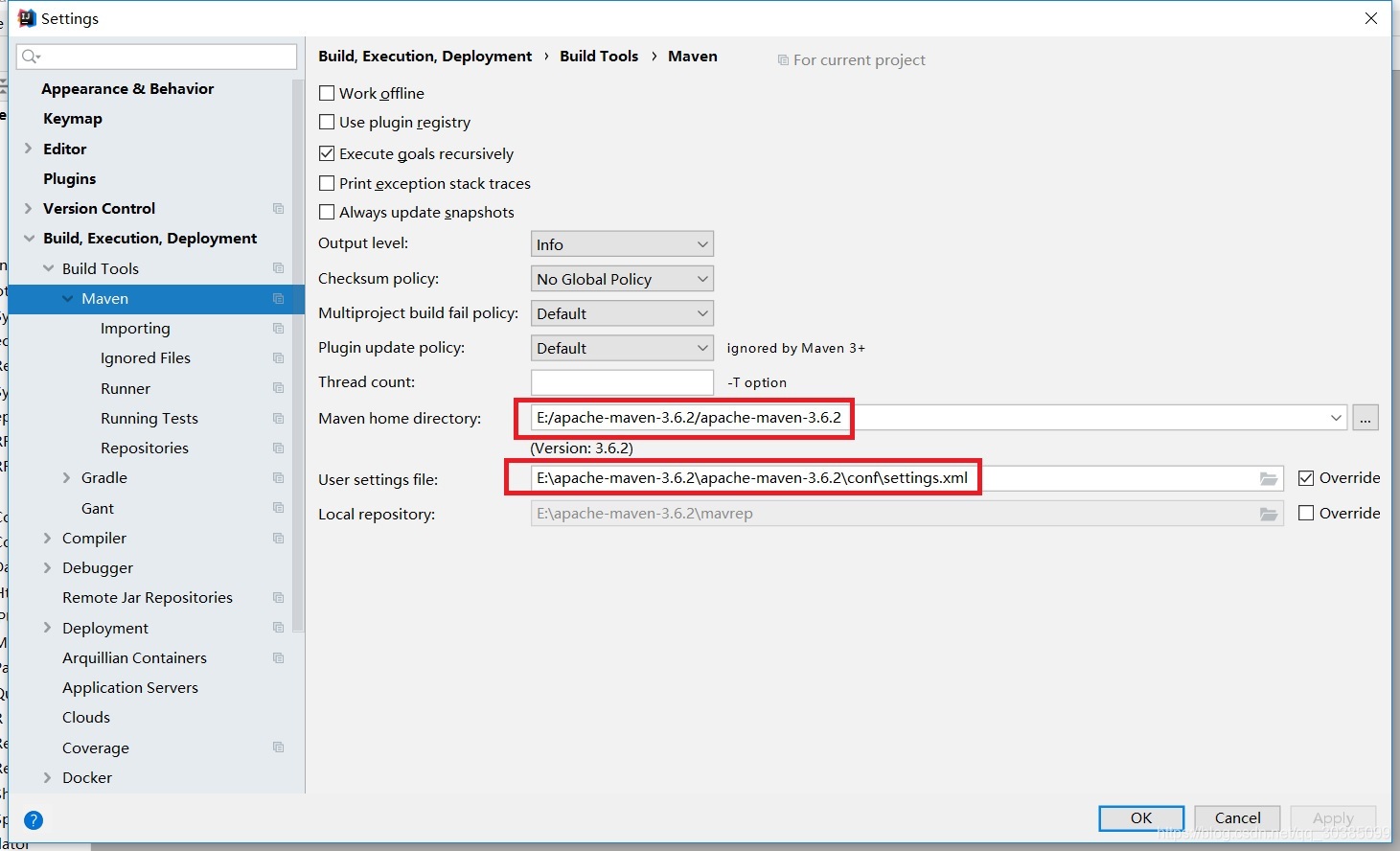Click the Cancel button

[1237, 817]
